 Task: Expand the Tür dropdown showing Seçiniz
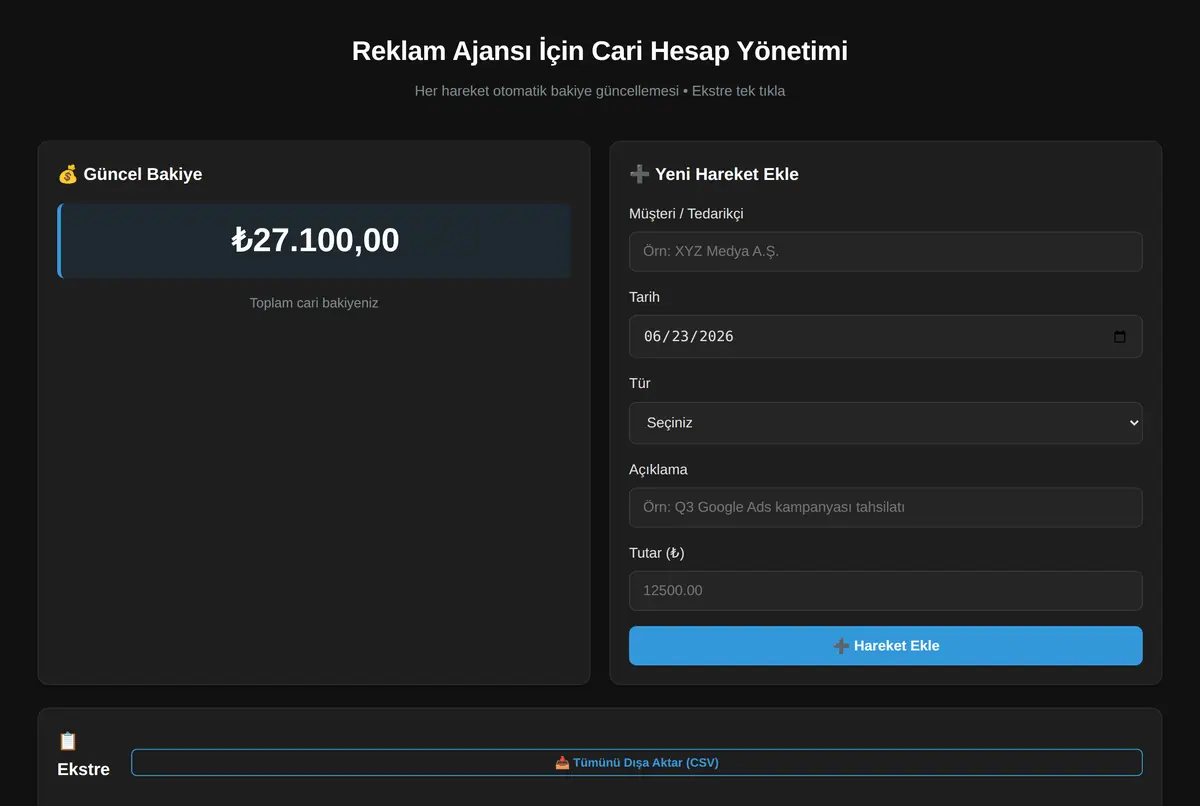tap(885, 423)
